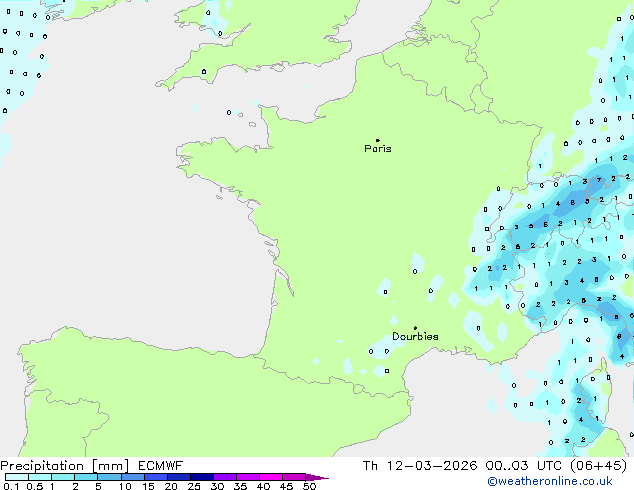Screen dimensions: 634x490
Task: Click the legend value '15'
Action: (x=148, y=486)
